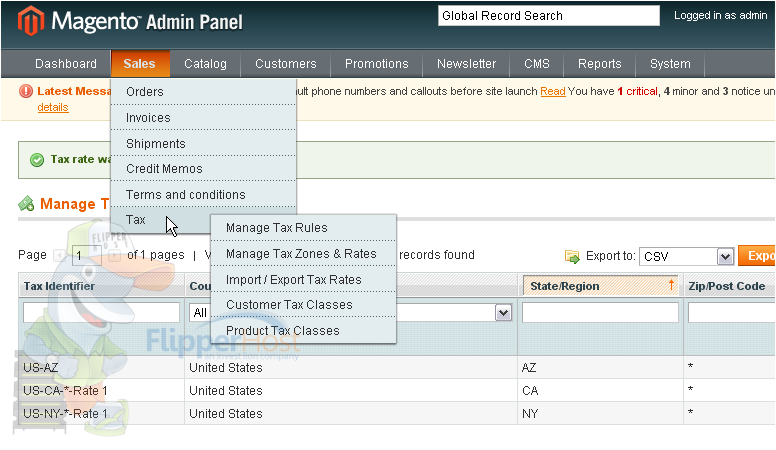Screen dimensions: 776x450
Task: Open the Newsletter menu
Action: pos(466,64)
